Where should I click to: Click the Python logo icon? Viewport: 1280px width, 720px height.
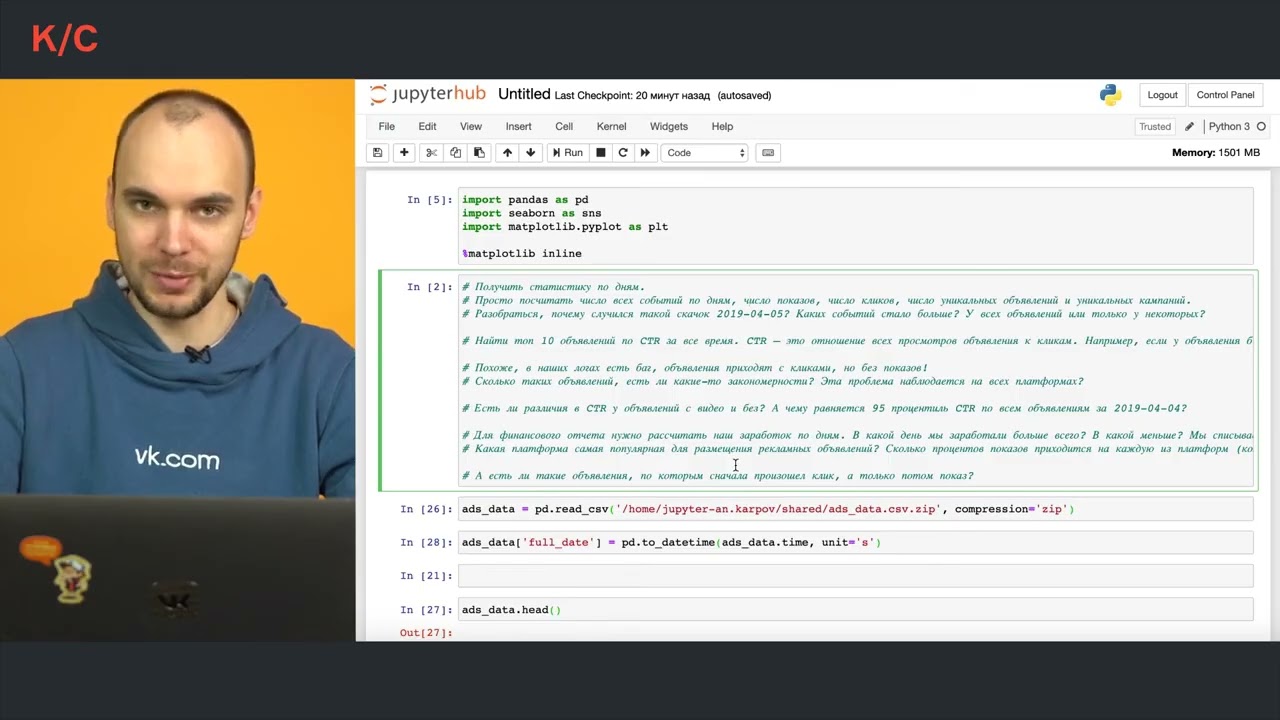pos(1110,95)
